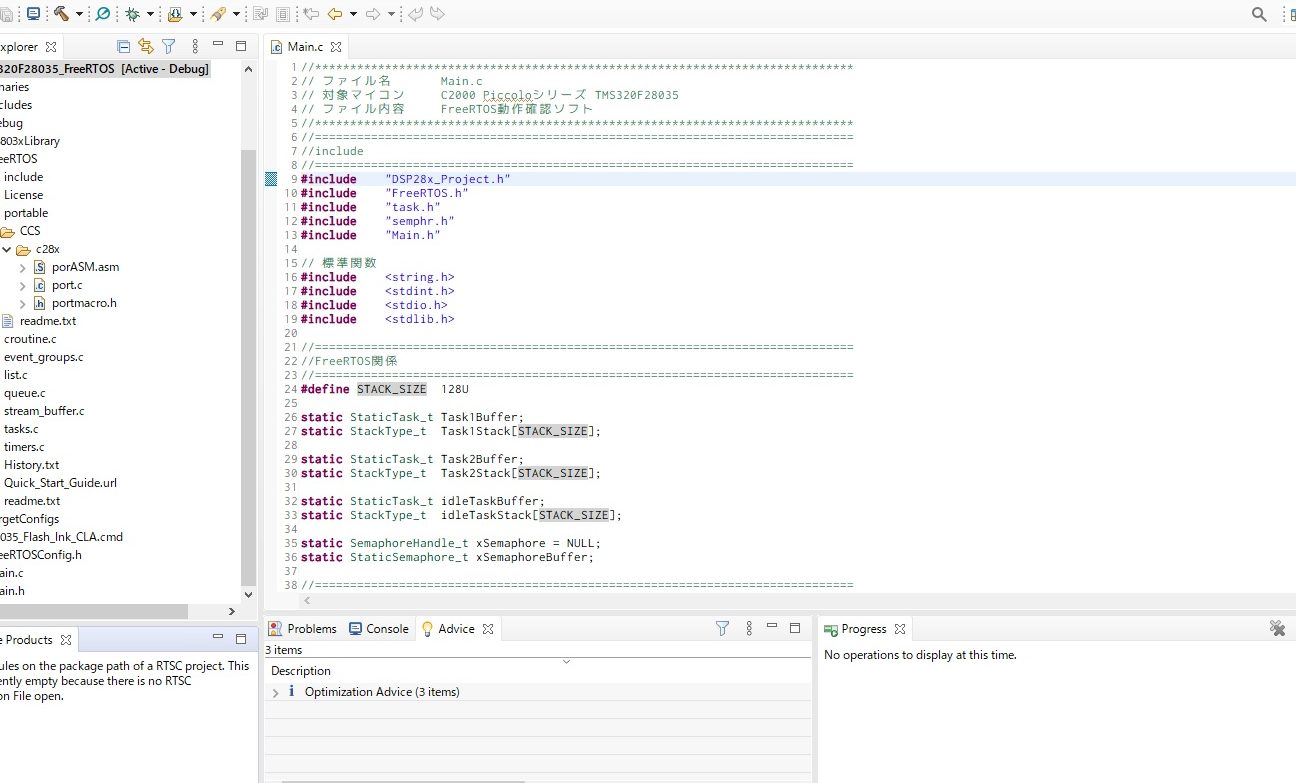Select stream_buffer.c file
The width and height of the screenshot is (1296, 783).
(44, 411)
